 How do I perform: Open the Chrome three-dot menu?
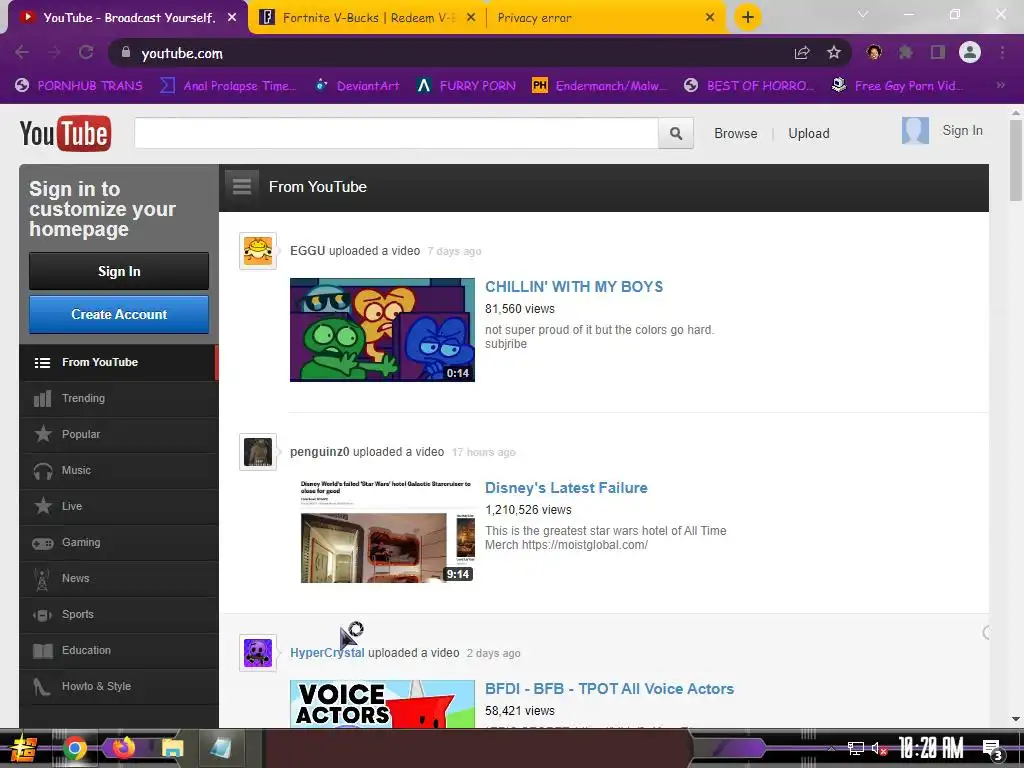1002,52
